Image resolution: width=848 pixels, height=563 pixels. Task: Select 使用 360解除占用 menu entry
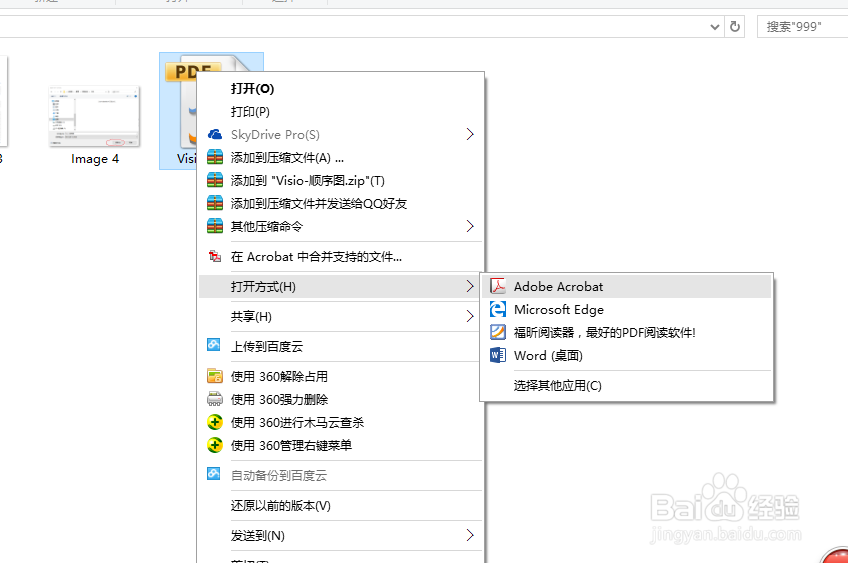click(341, 376)
